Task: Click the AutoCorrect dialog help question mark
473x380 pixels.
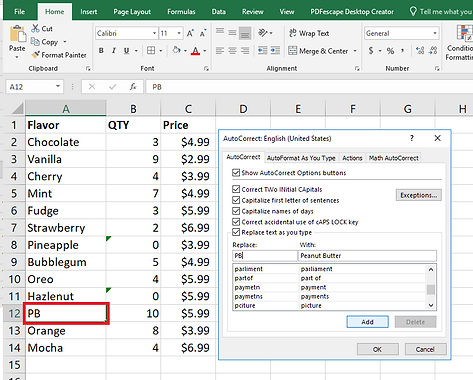Action: (x=412, y=138)
